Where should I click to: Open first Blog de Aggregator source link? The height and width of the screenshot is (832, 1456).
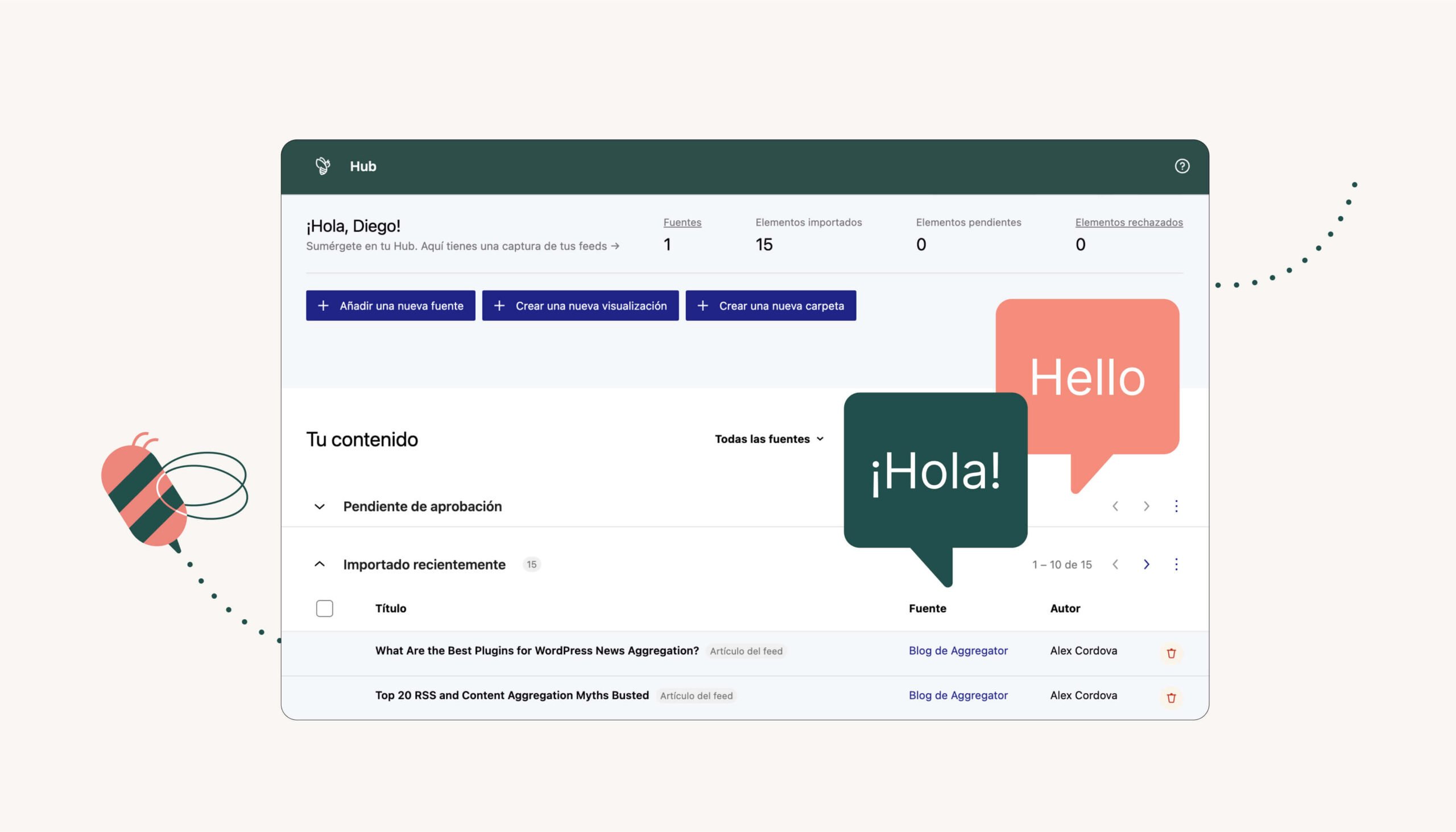click(x=958, y=651)
